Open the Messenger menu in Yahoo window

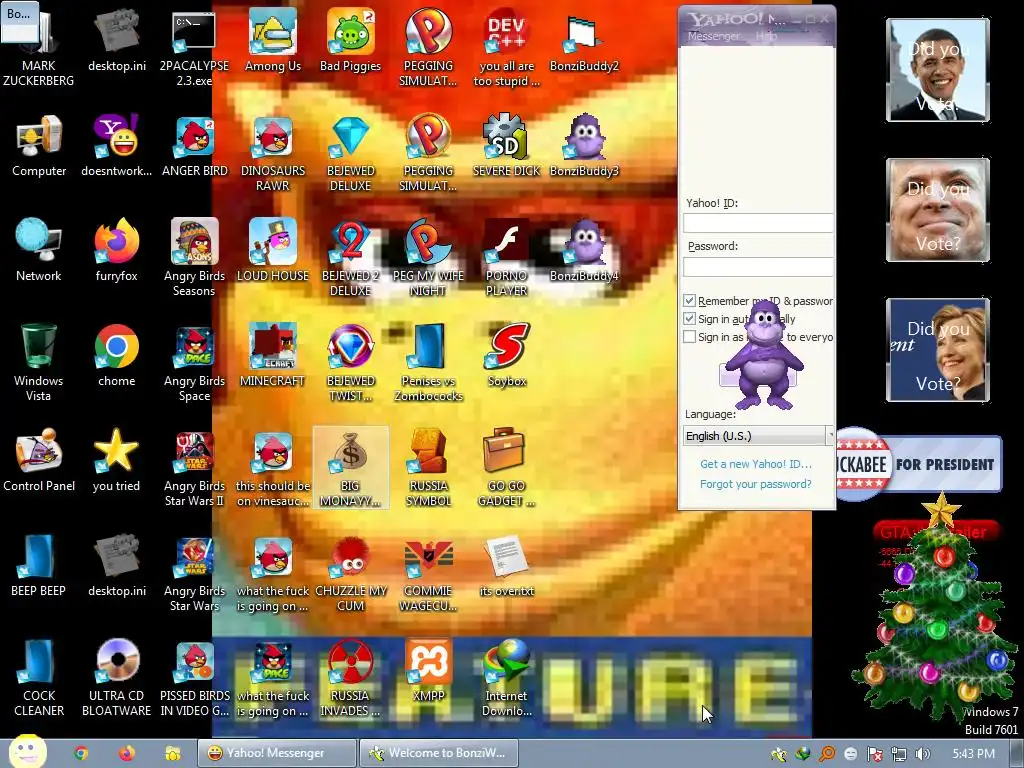point(713,37)
